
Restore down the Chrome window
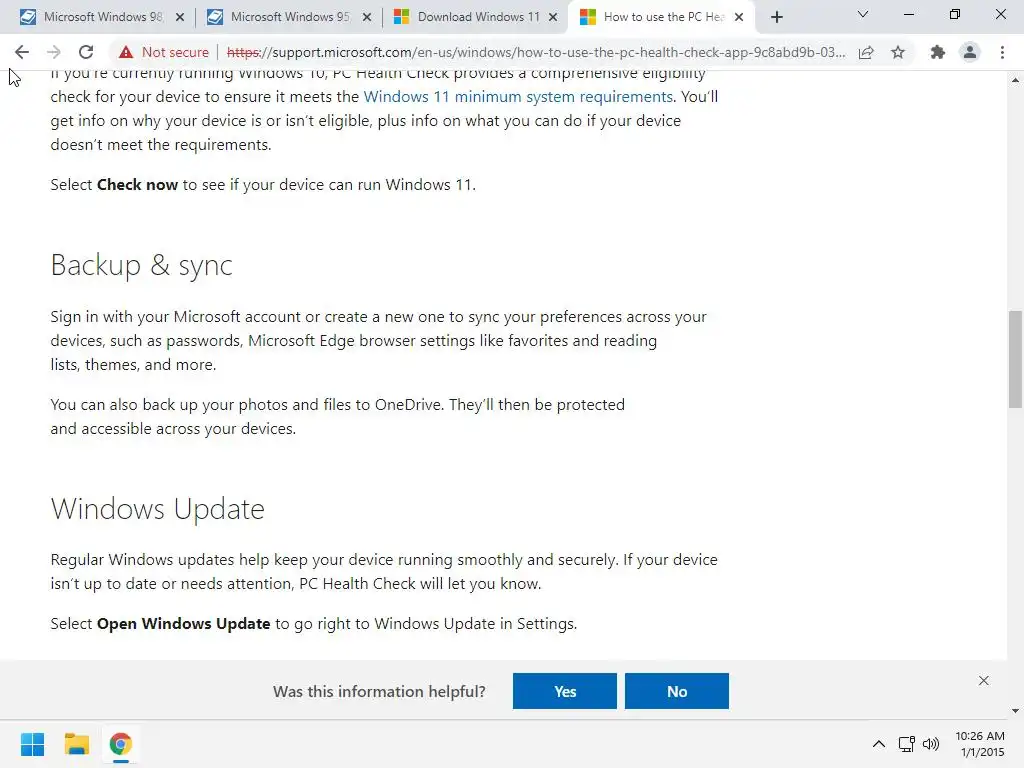955,14
